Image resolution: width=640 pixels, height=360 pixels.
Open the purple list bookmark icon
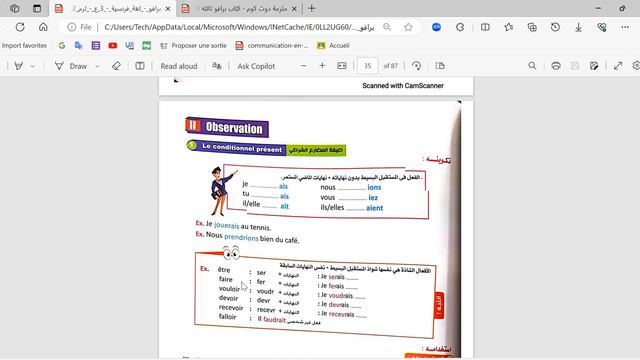tap(96, 45)
